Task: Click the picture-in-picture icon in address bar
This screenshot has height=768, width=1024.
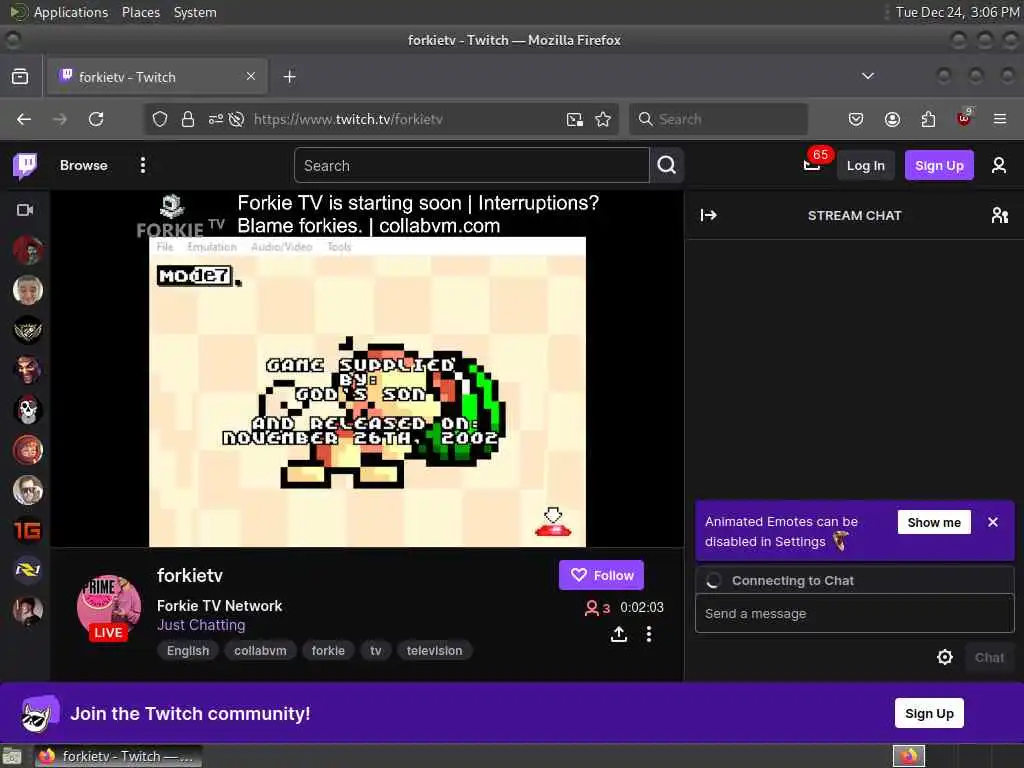Action: pos(575,119)
